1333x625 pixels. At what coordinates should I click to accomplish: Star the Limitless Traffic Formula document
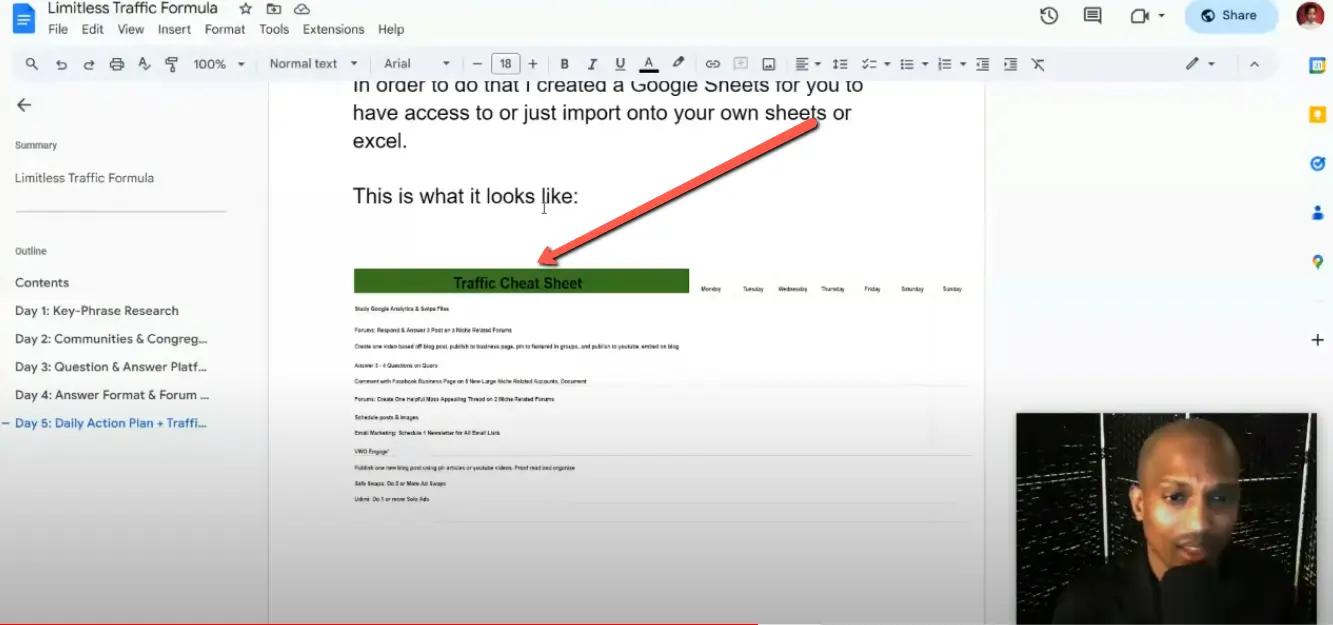point(246,9)
